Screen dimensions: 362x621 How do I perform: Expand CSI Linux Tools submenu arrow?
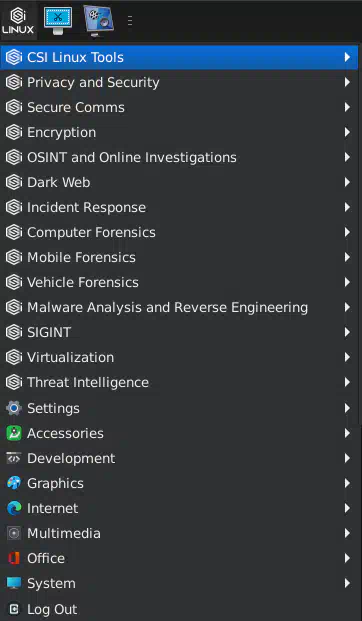347,57
